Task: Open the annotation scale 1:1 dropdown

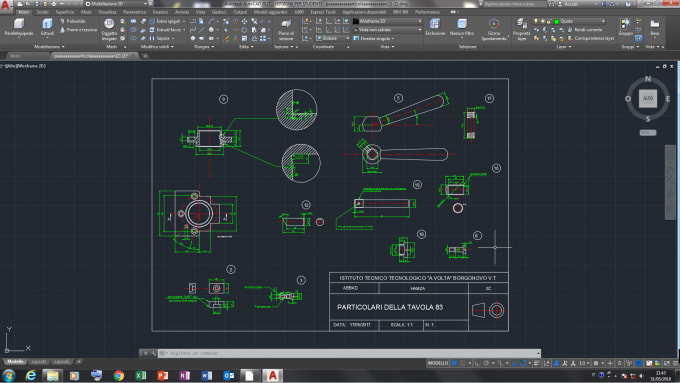Action: (584, 363)
